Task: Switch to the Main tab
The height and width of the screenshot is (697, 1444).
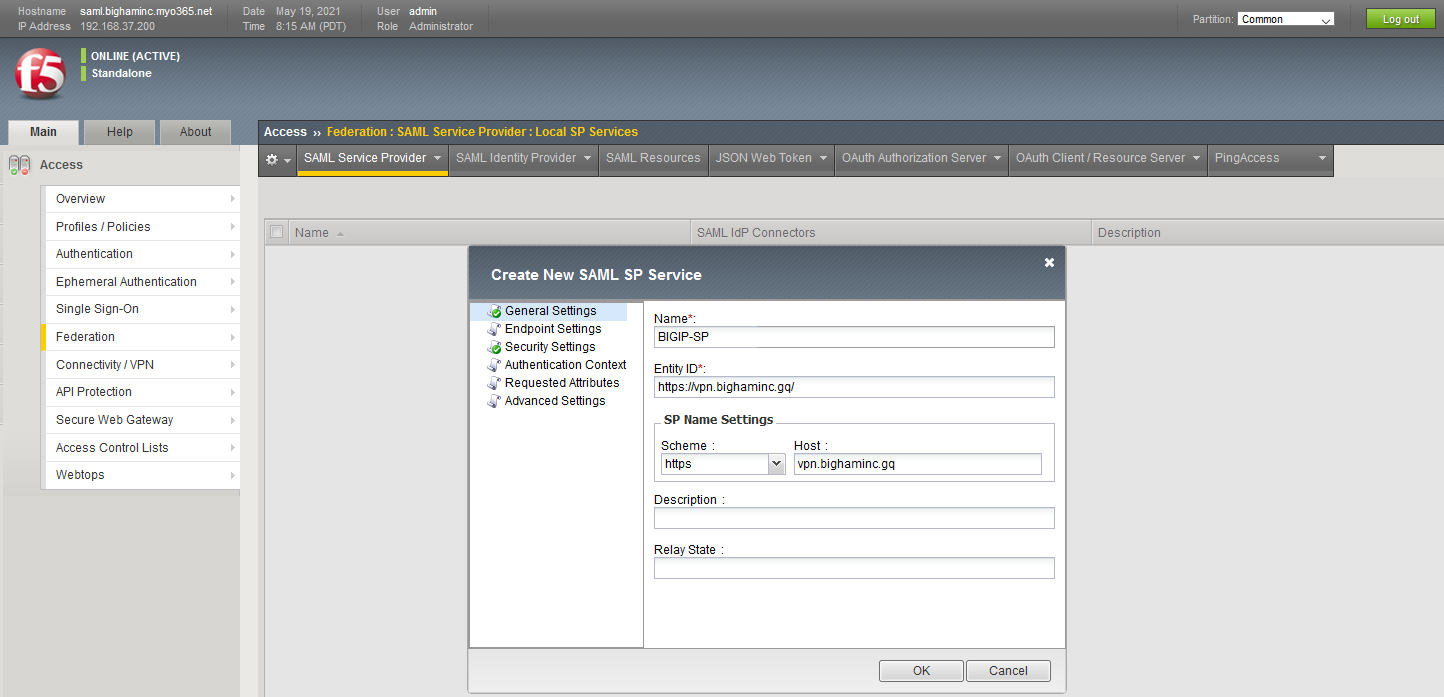Action: [x=43, y=132]
